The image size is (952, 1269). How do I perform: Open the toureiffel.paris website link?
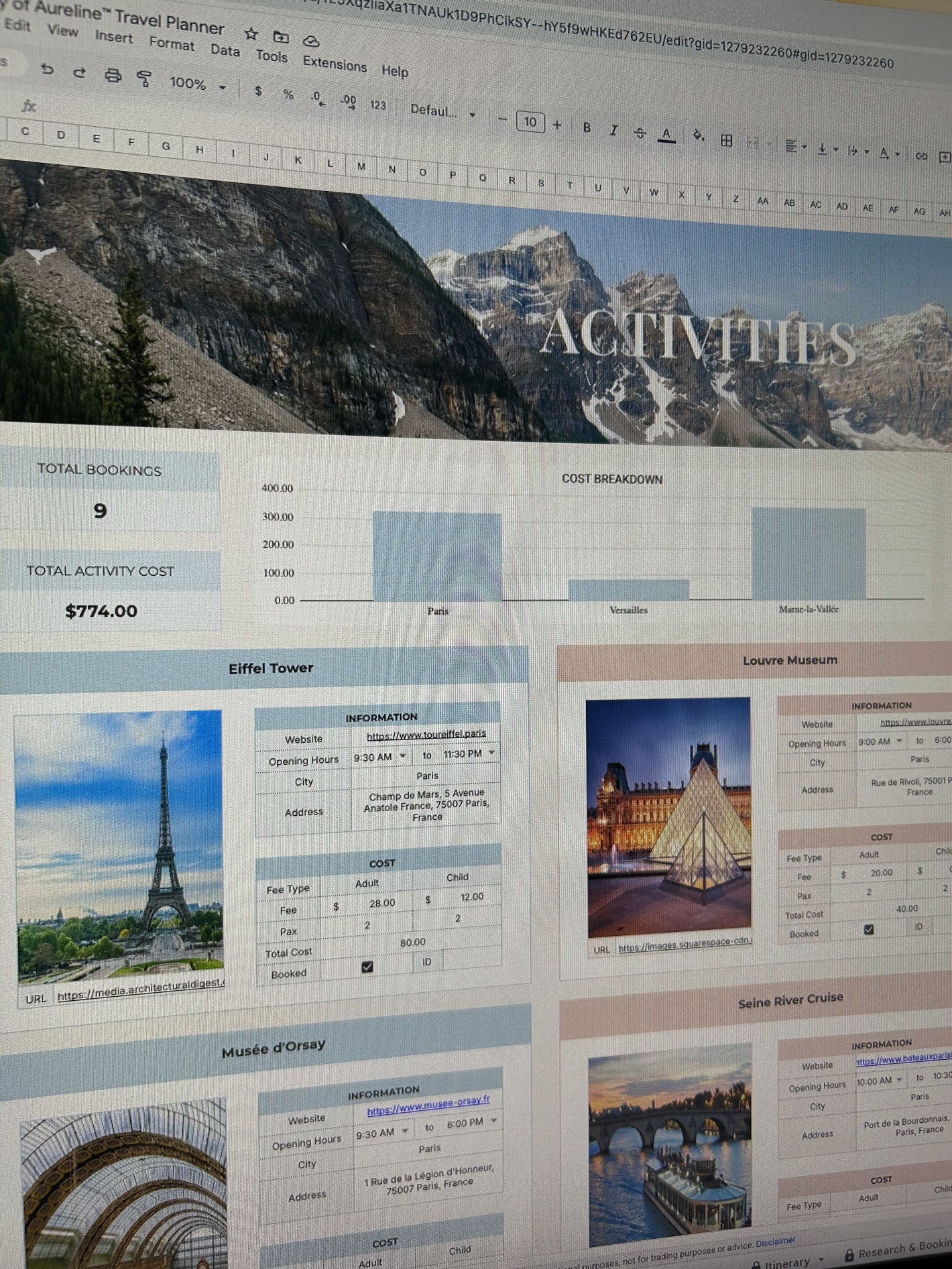tap(426, 734)
